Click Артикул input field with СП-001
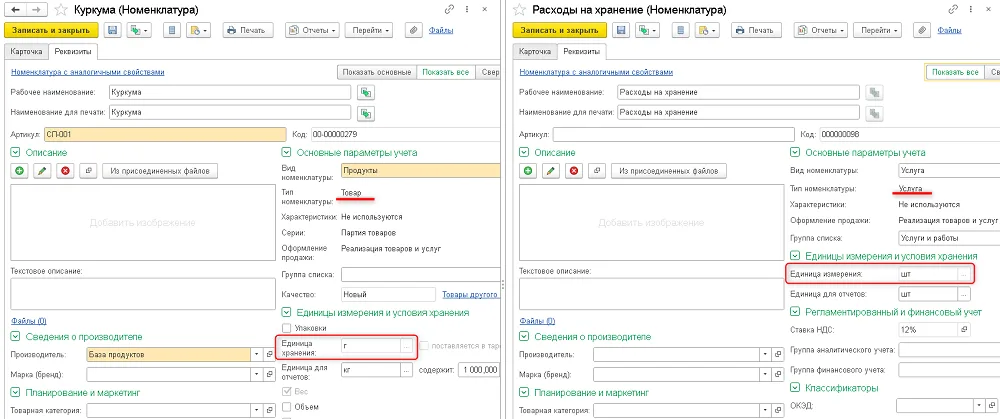Image resolution: width=1000 pixels, height=419 pixels. tap(165, 135)
